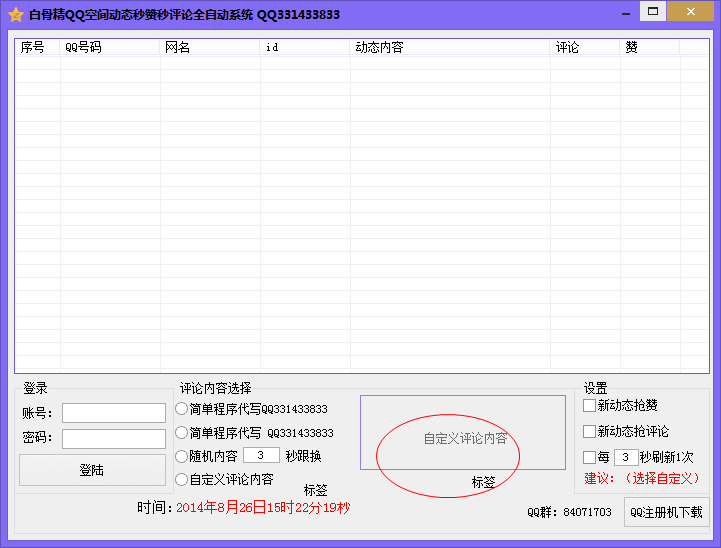Click the 登录 group title

35,388
